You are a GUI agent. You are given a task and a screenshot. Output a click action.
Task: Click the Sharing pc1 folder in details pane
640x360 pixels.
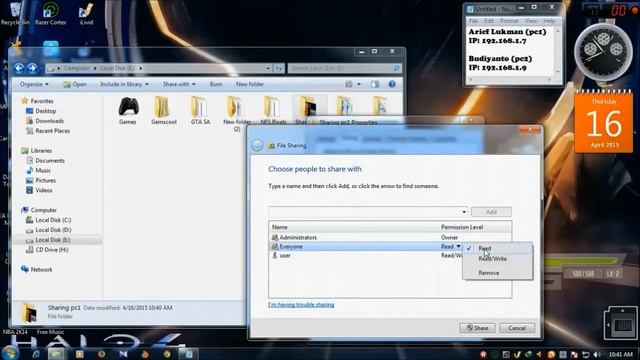point(30,312)
